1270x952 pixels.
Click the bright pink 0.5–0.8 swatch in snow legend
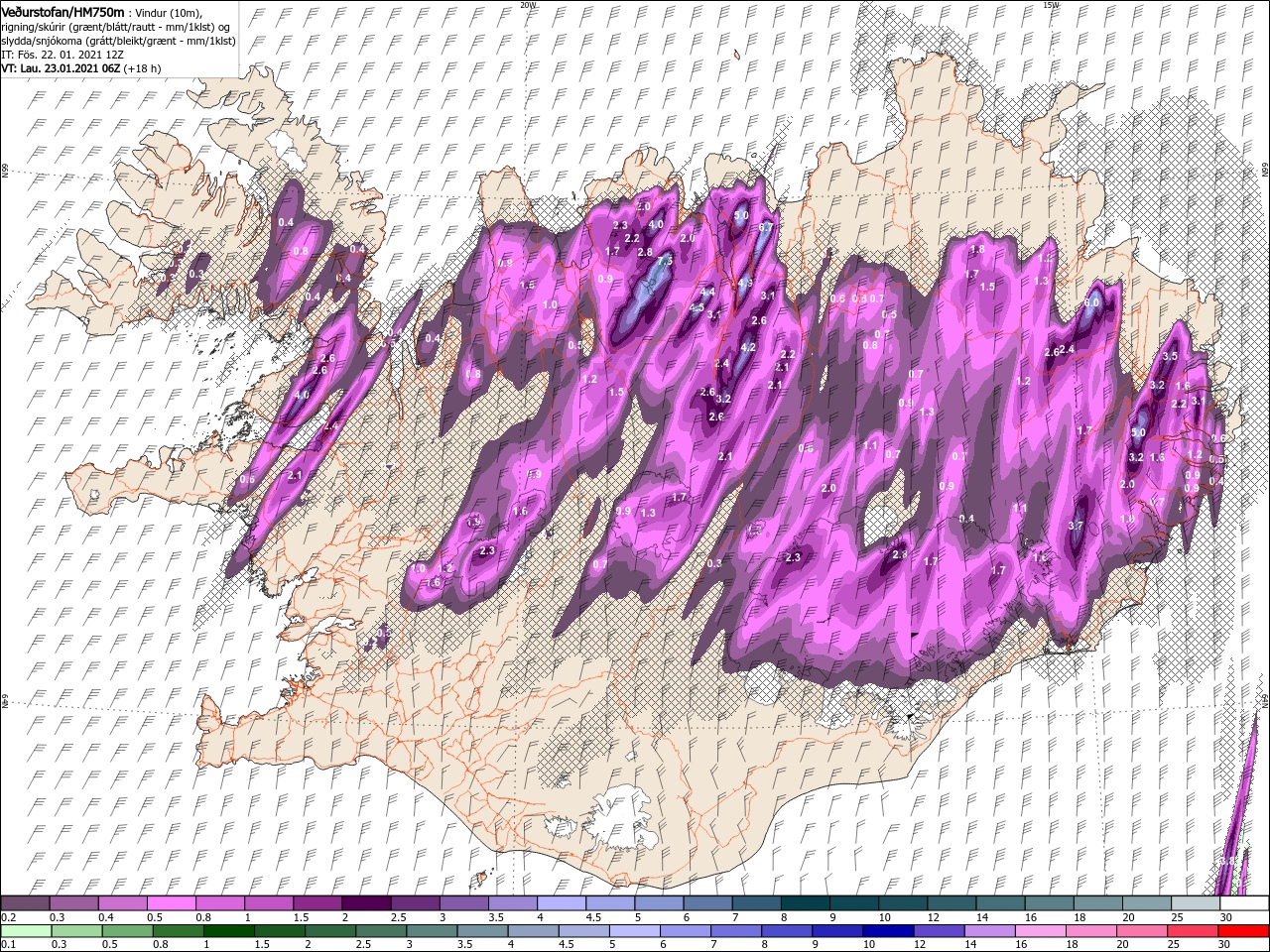172,903
